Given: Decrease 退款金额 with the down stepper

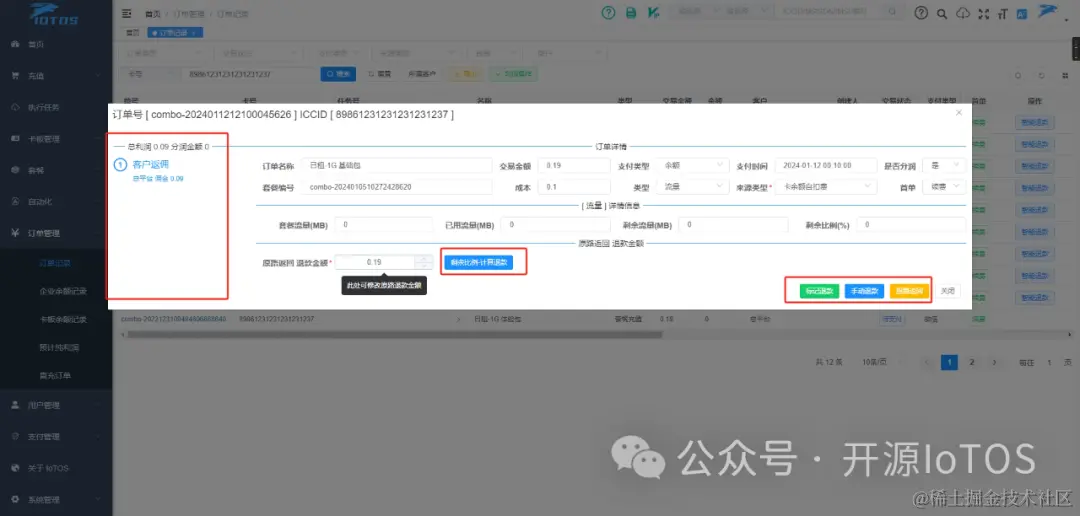Looking at the screenshot, I should coord(424,266).
